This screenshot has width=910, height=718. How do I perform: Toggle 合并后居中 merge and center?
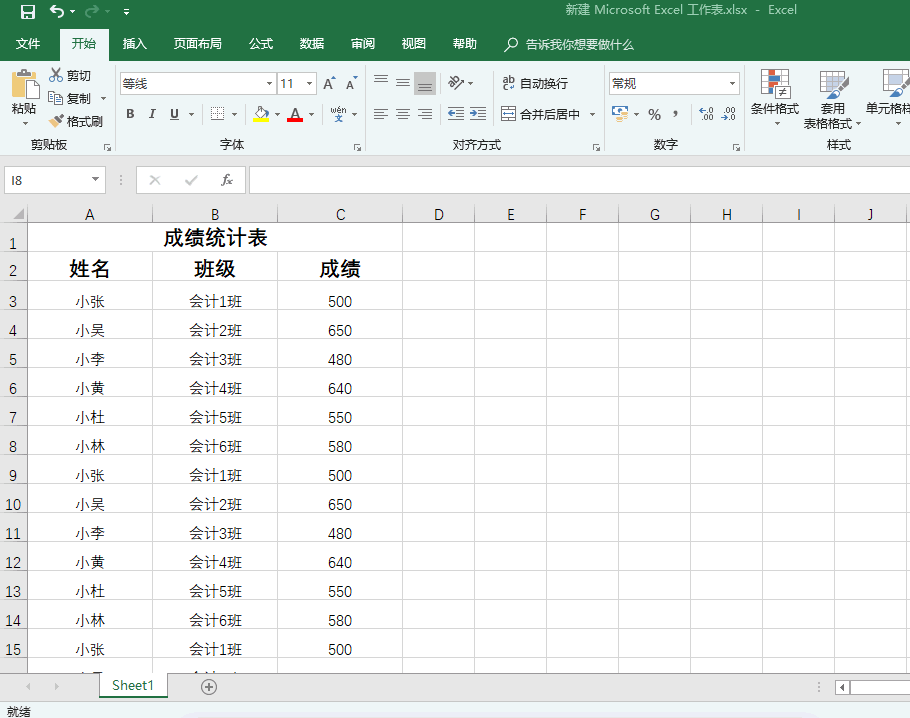coord(540,114)
